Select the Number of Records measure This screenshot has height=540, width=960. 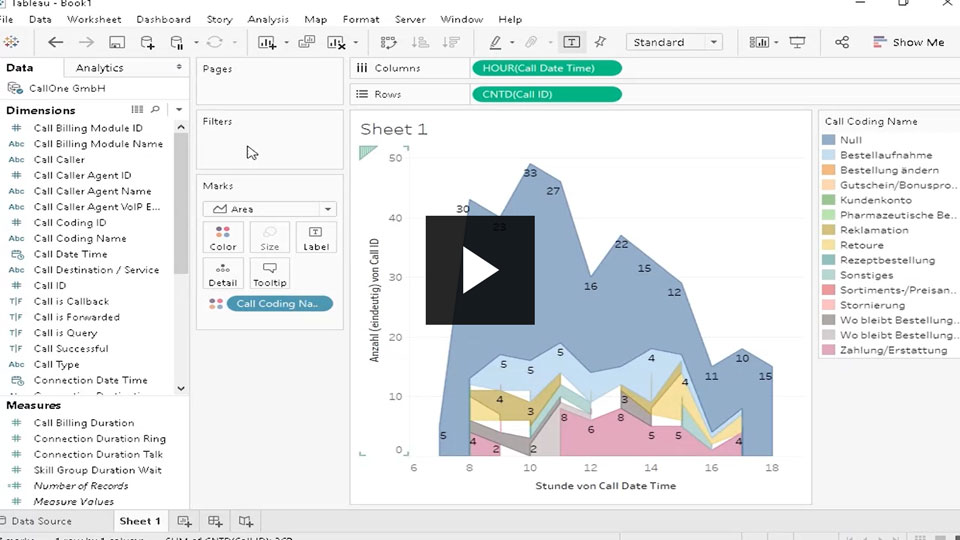81,486
